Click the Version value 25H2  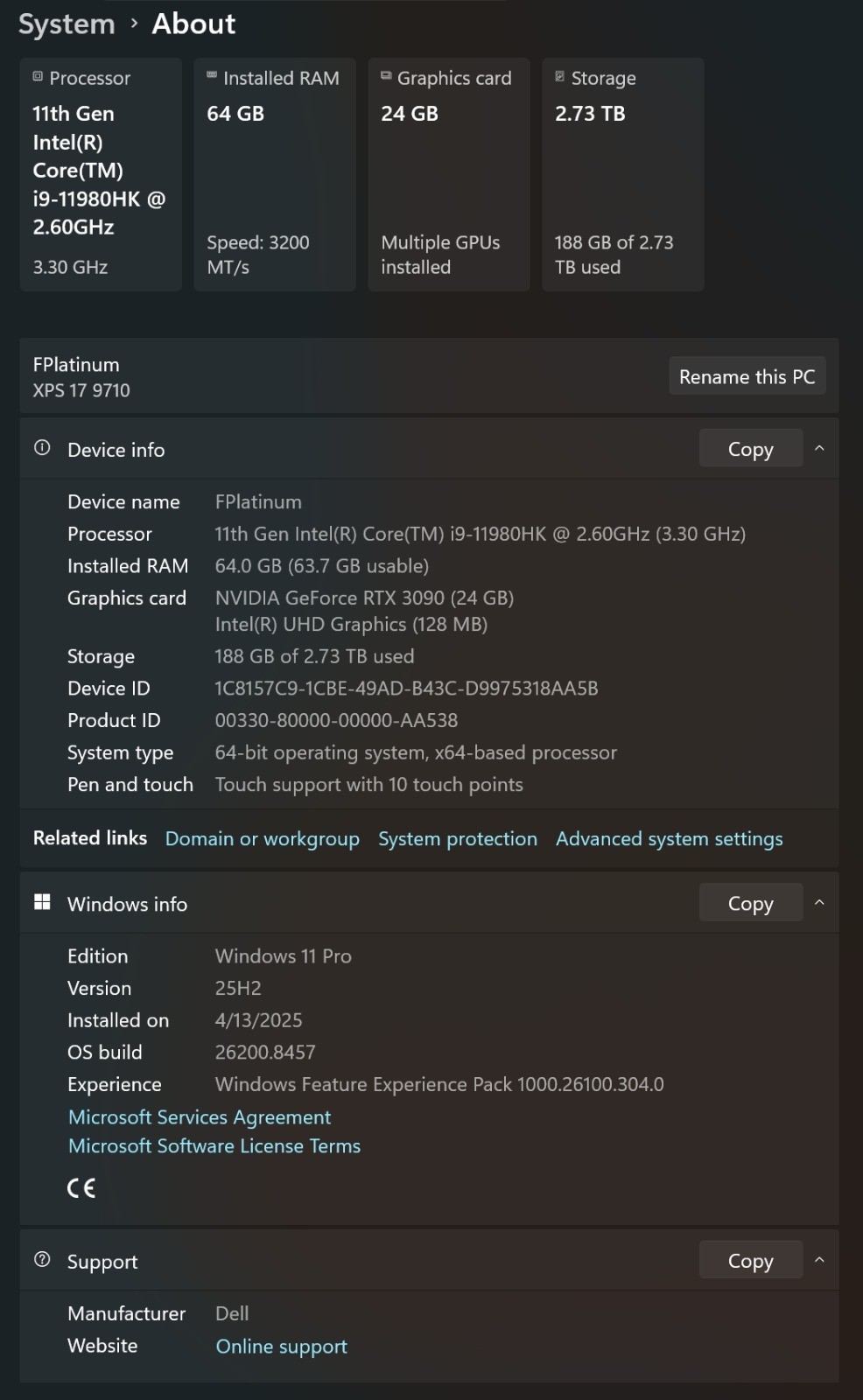(238, 988)
